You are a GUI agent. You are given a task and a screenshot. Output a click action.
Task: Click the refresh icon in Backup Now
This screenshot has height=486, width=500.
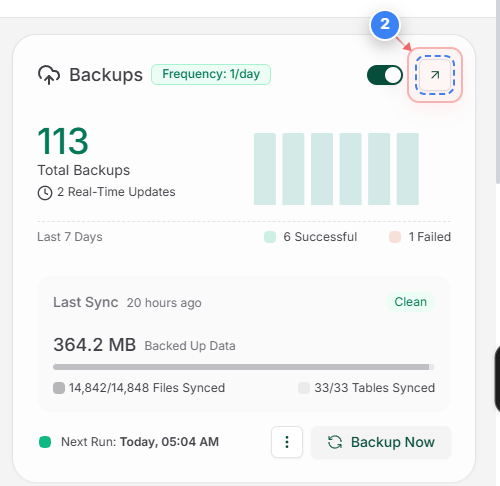tap(335, 442)
